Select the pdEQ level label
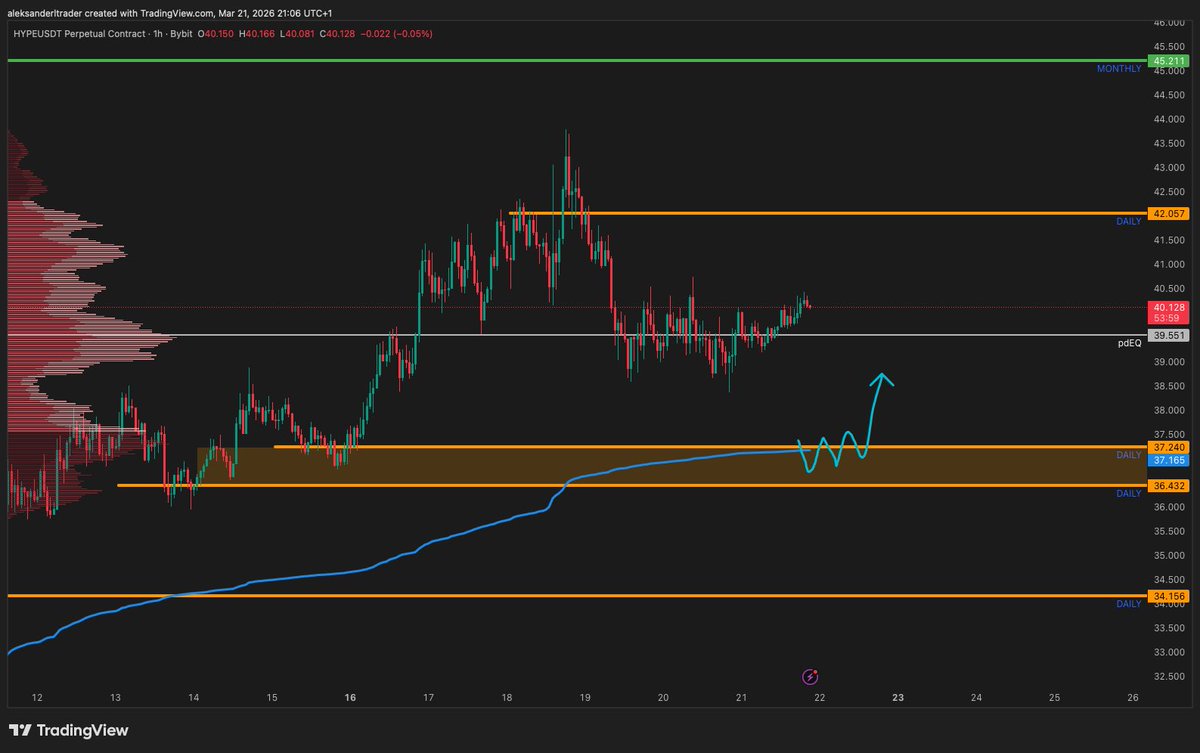 click(x=1130, y=343)
